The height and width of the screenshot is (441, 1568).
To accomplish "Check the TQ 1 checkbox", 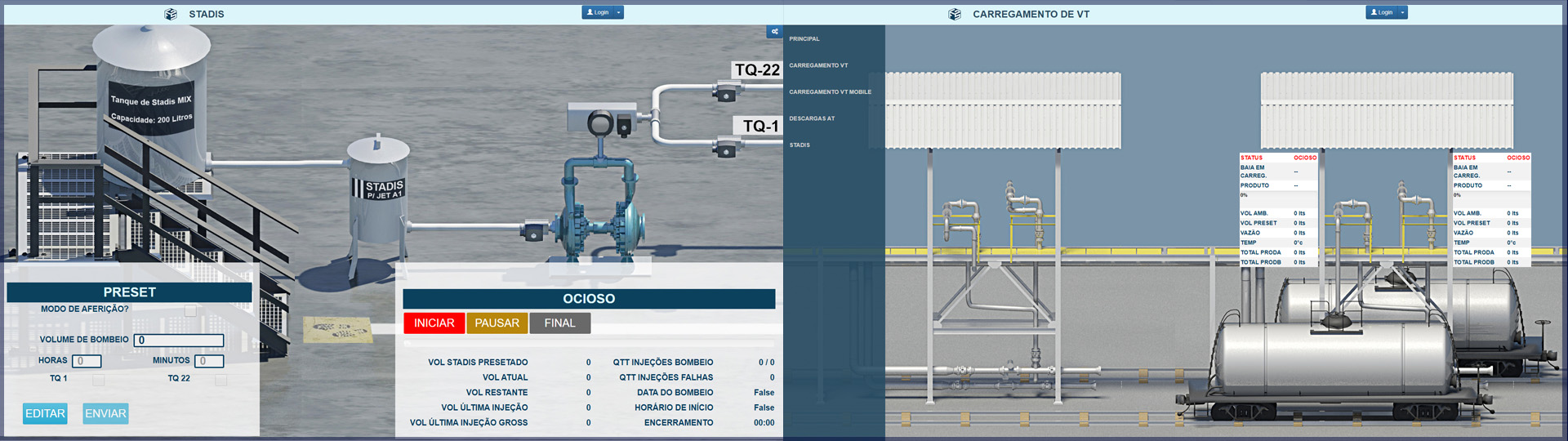I will pos(98,380).
